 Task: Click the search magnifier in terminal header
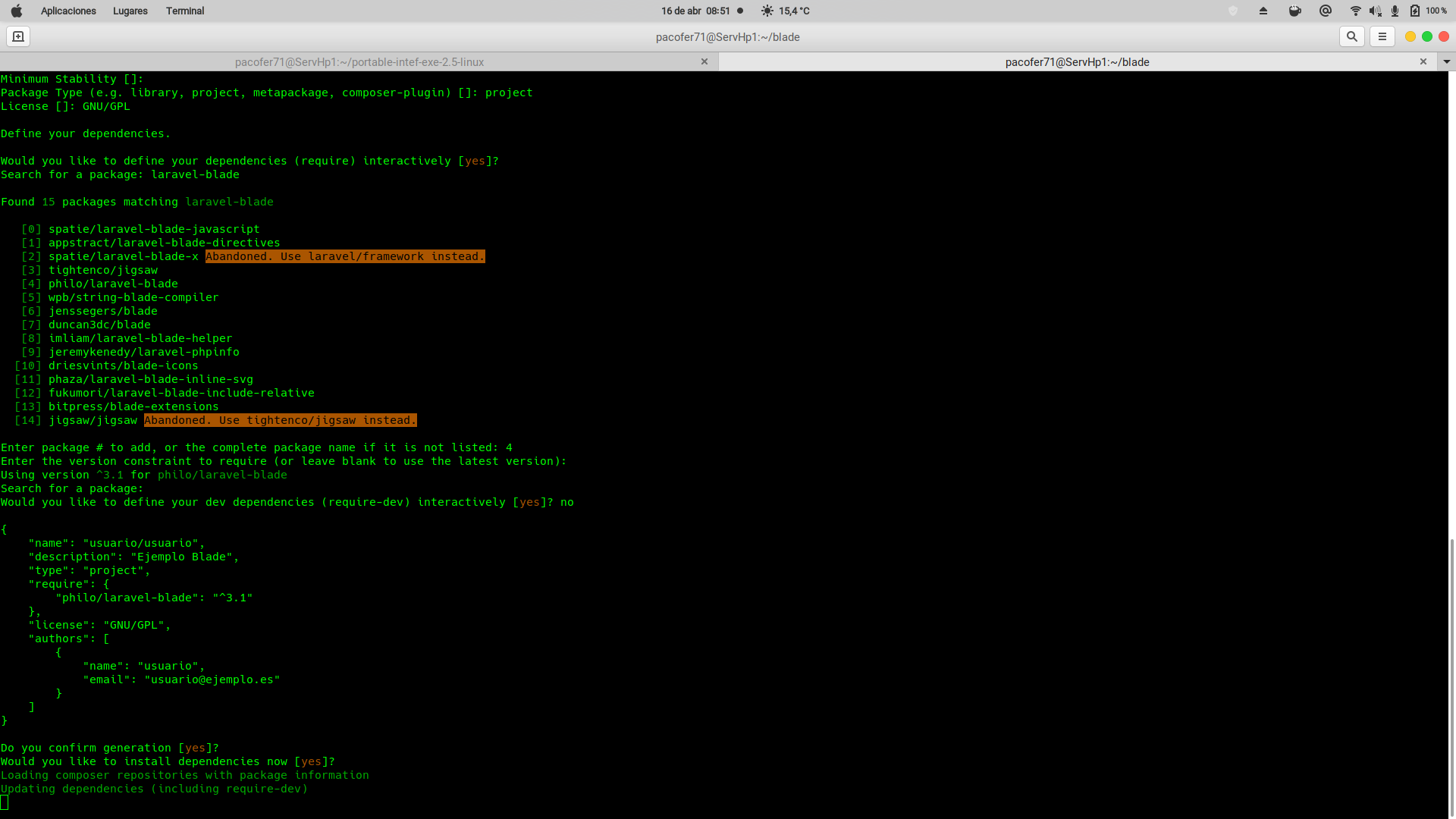point(1351,36)
